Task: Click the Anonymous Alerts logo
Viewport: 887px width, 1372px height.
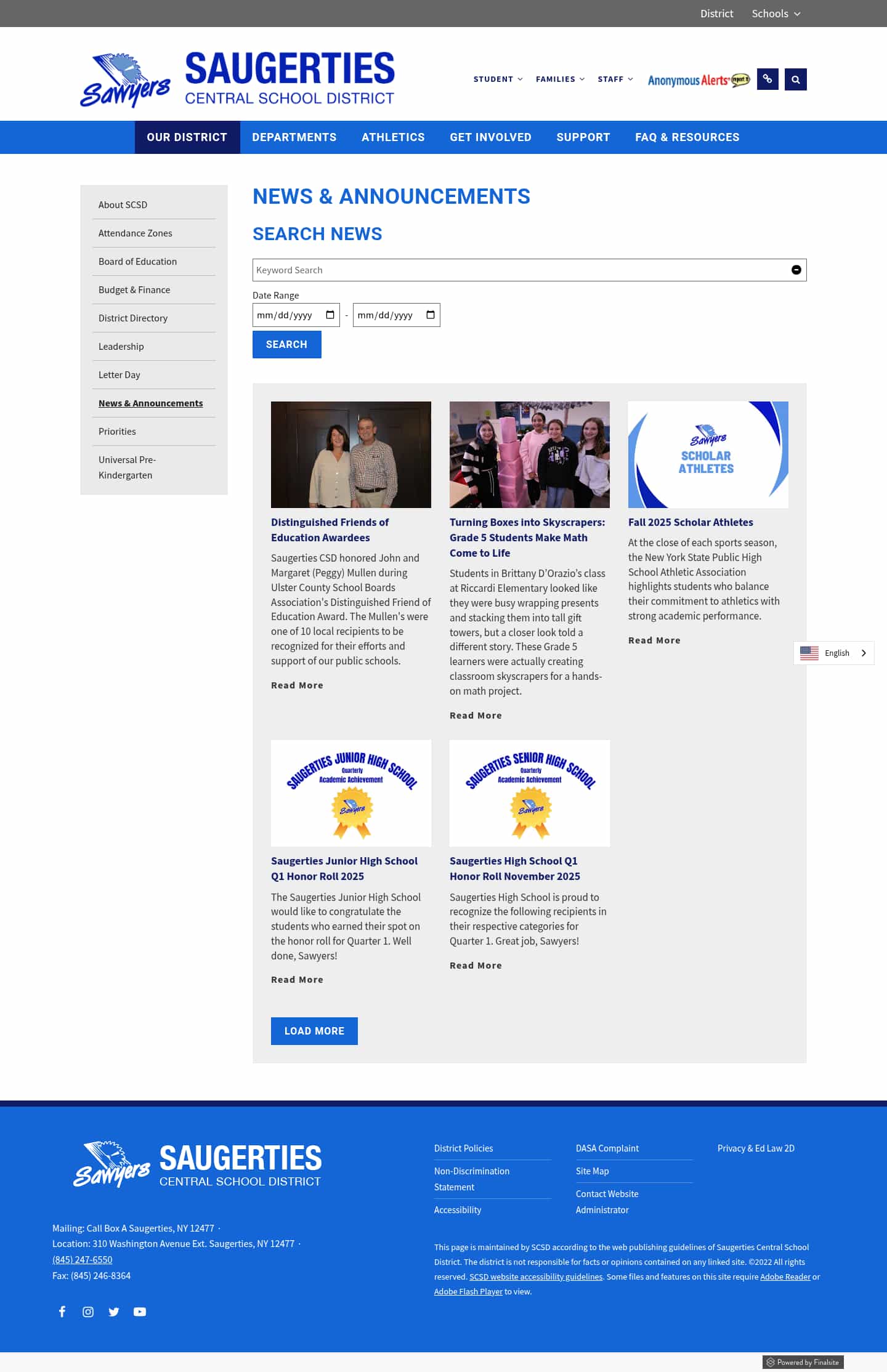Action: coord(699,80)
